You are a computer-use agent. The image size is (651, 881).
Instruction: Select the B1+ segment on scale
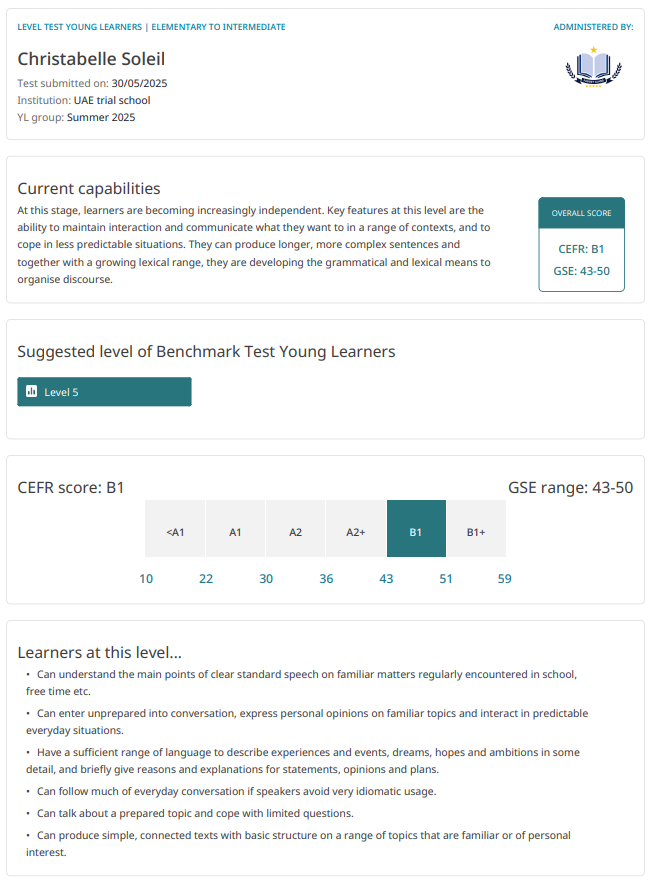tap(476, 532)
